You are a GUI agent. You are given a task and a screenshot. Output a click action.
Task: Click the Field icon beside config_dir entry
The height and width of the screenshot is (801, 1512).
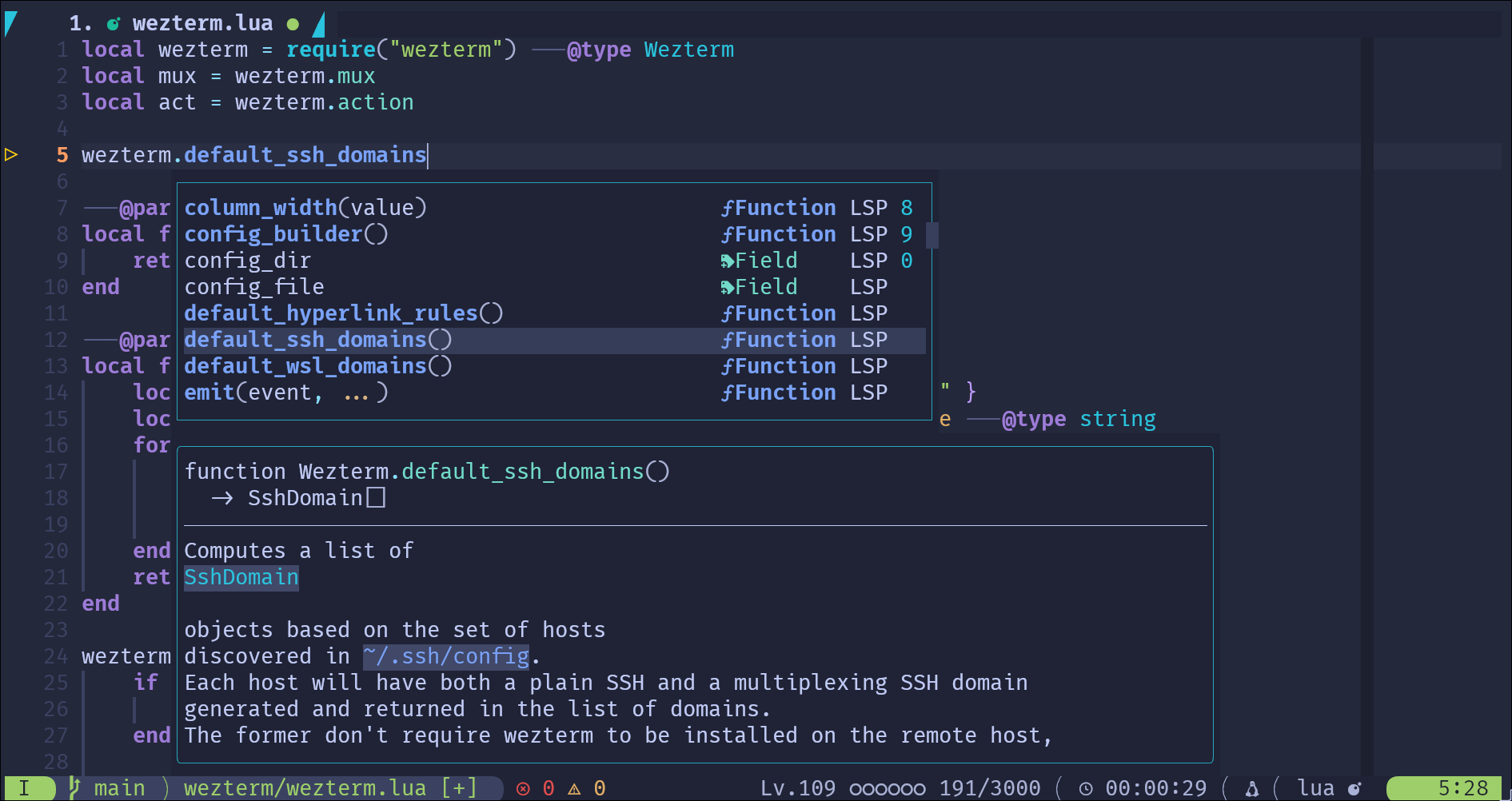728,260
